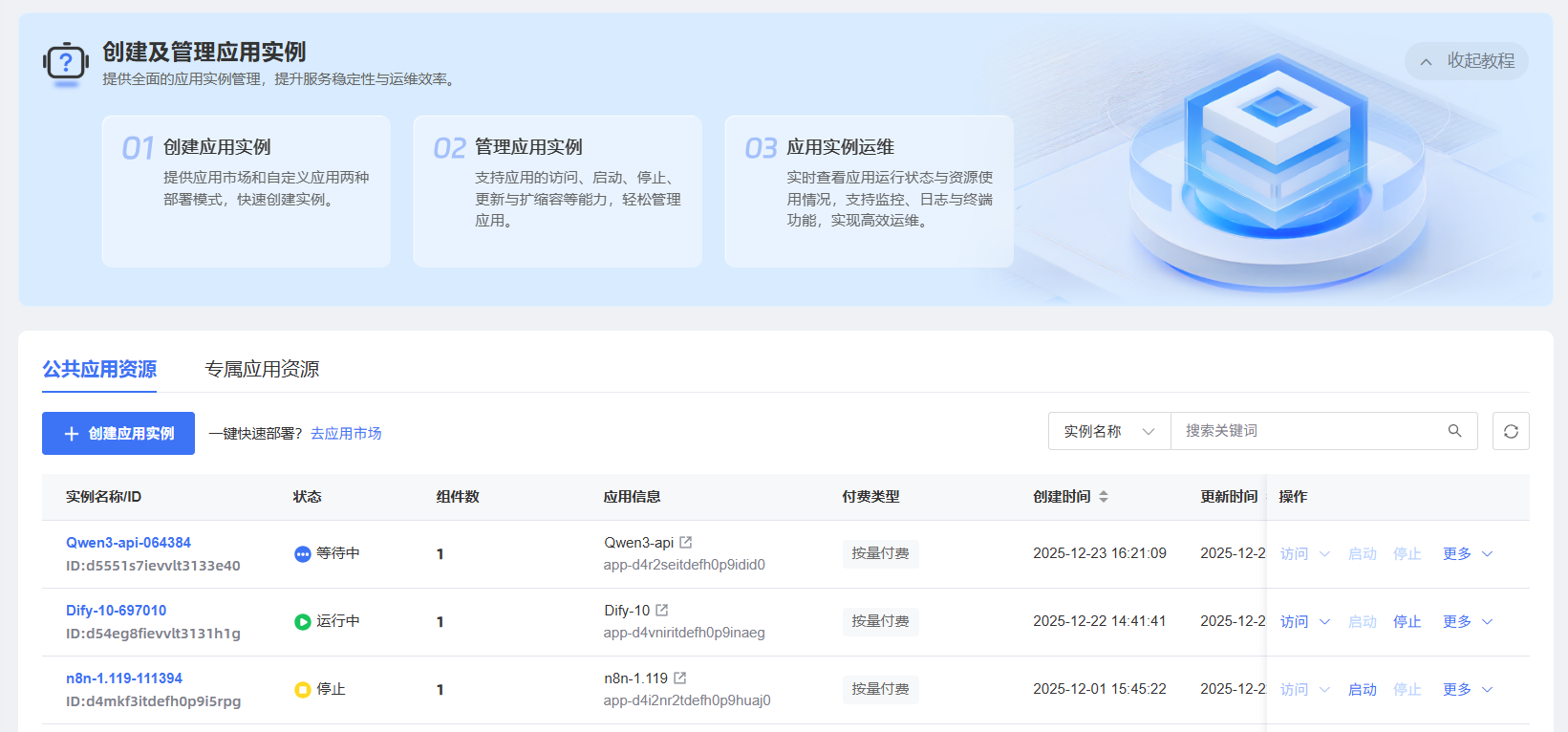Open the 实例名称 search filter dropdown
1568x732 pixels.
pyautogui.click(x=1108, y=431)
